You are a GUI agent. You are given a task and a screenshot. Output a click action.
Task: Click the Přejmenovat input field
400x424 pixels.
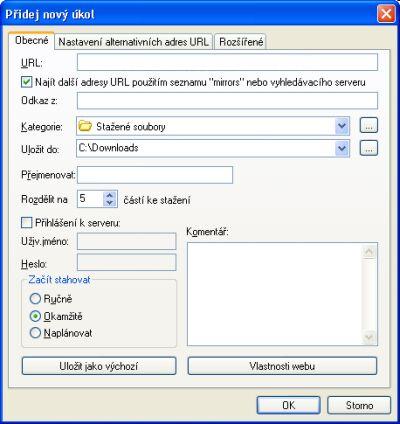pos(155,175)
